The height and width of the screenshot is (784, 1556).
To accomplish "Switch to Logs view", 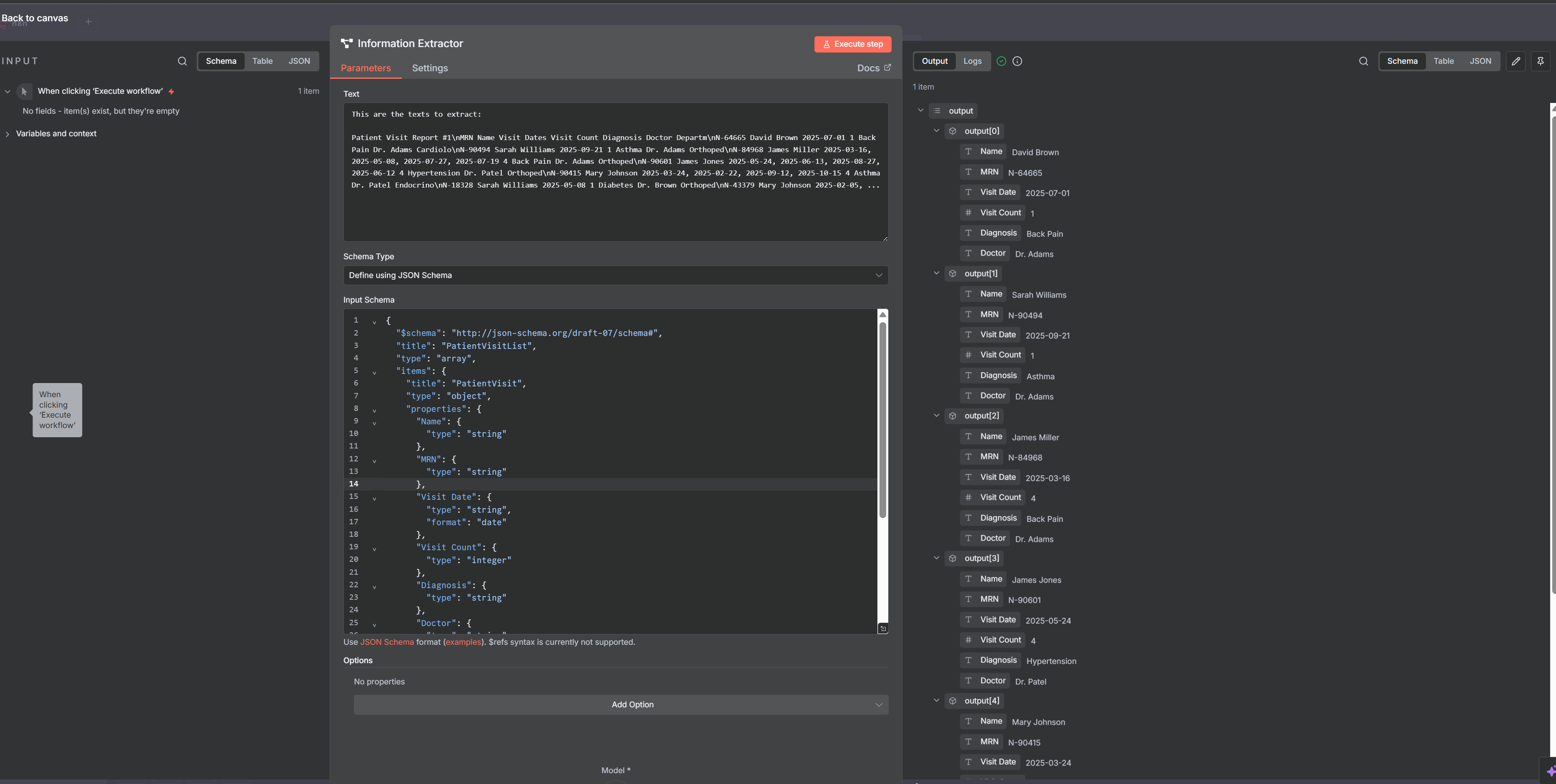I will [x=972, y=61].
